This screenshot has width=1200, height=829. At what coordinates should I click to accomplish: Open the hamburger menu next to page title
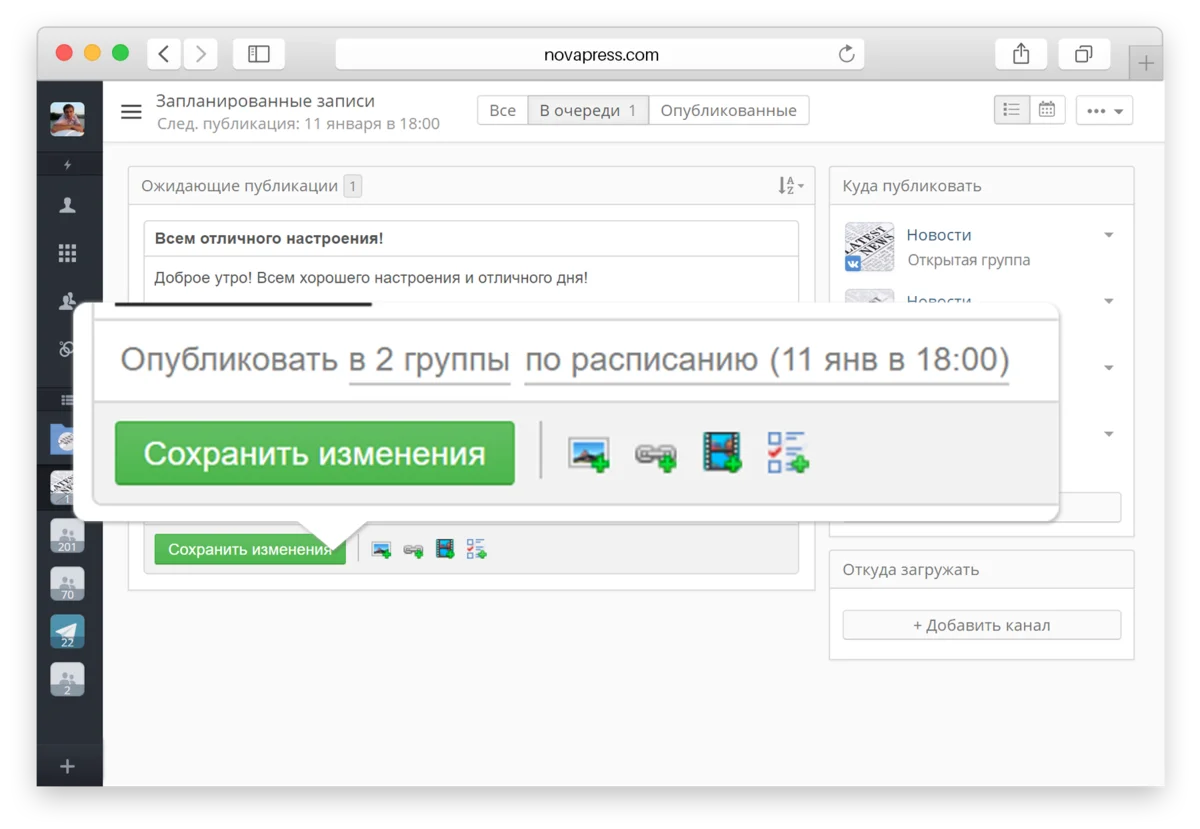point(131,111)
